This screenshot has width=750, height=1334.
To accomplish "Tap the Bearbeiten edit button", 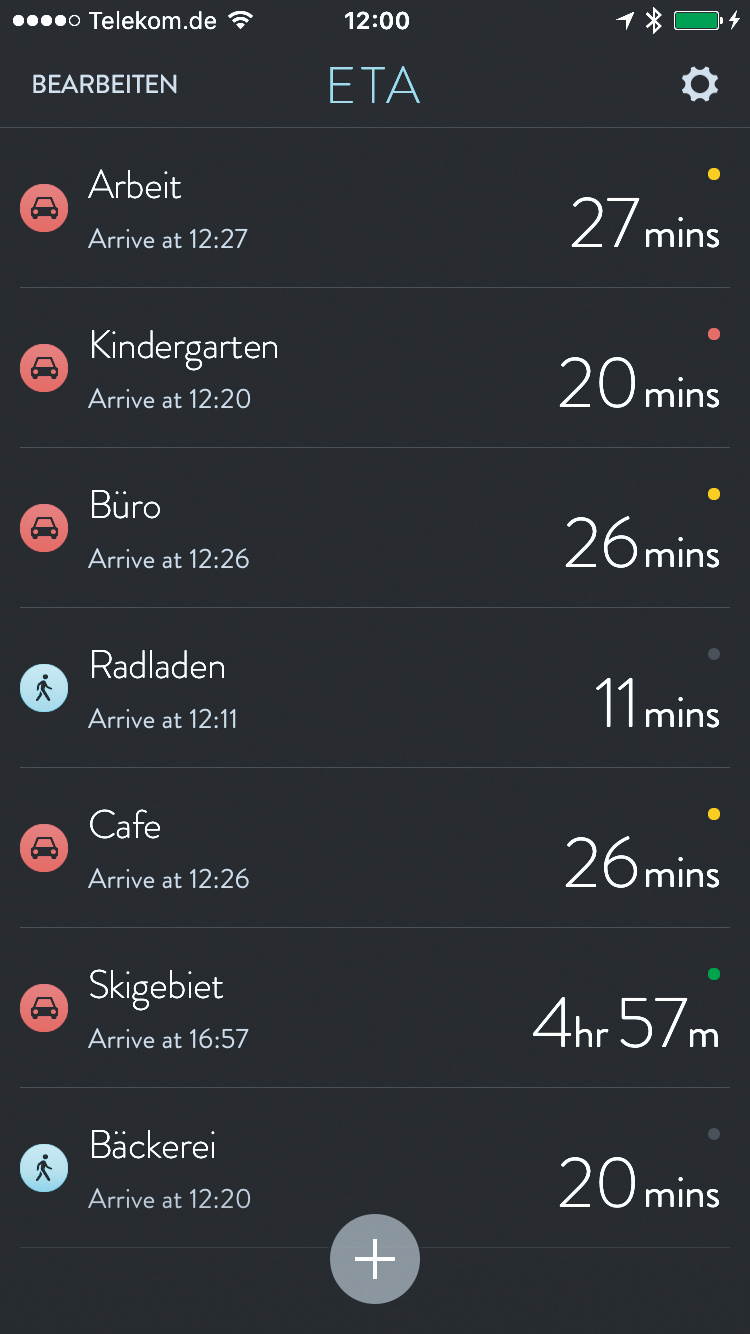I will [105, 85].
